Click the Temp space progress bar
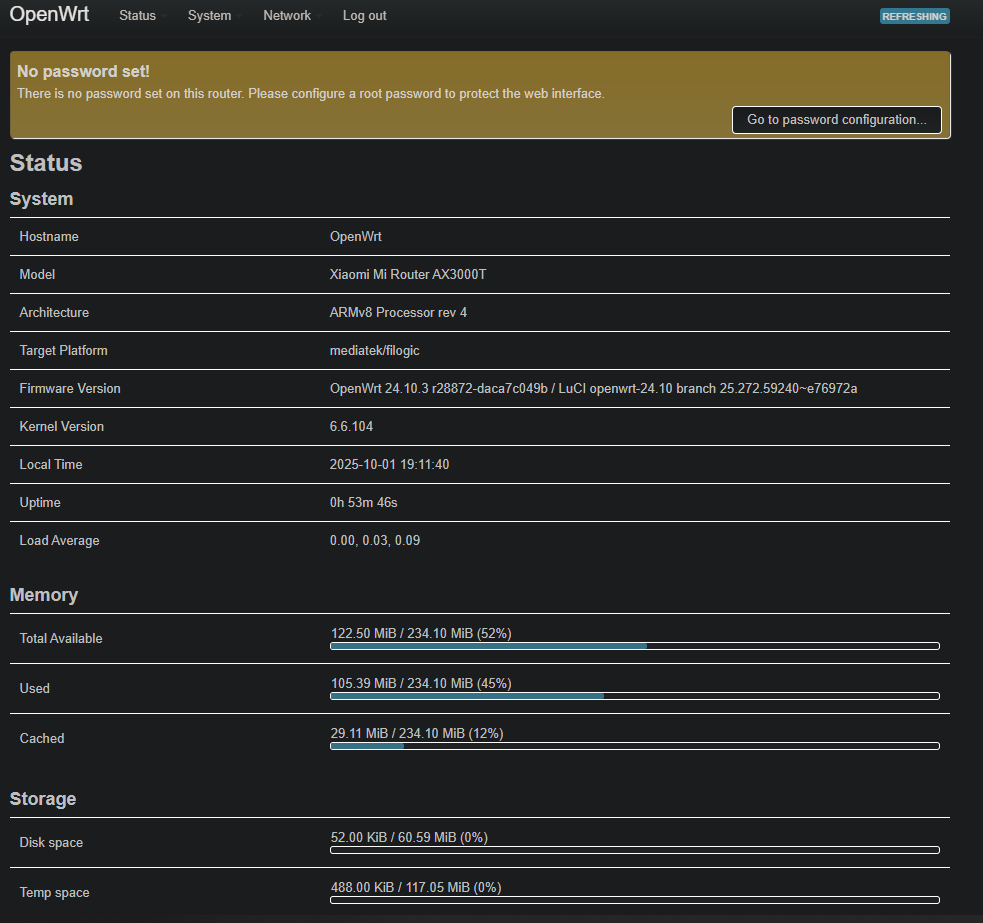 coord(634,900)
